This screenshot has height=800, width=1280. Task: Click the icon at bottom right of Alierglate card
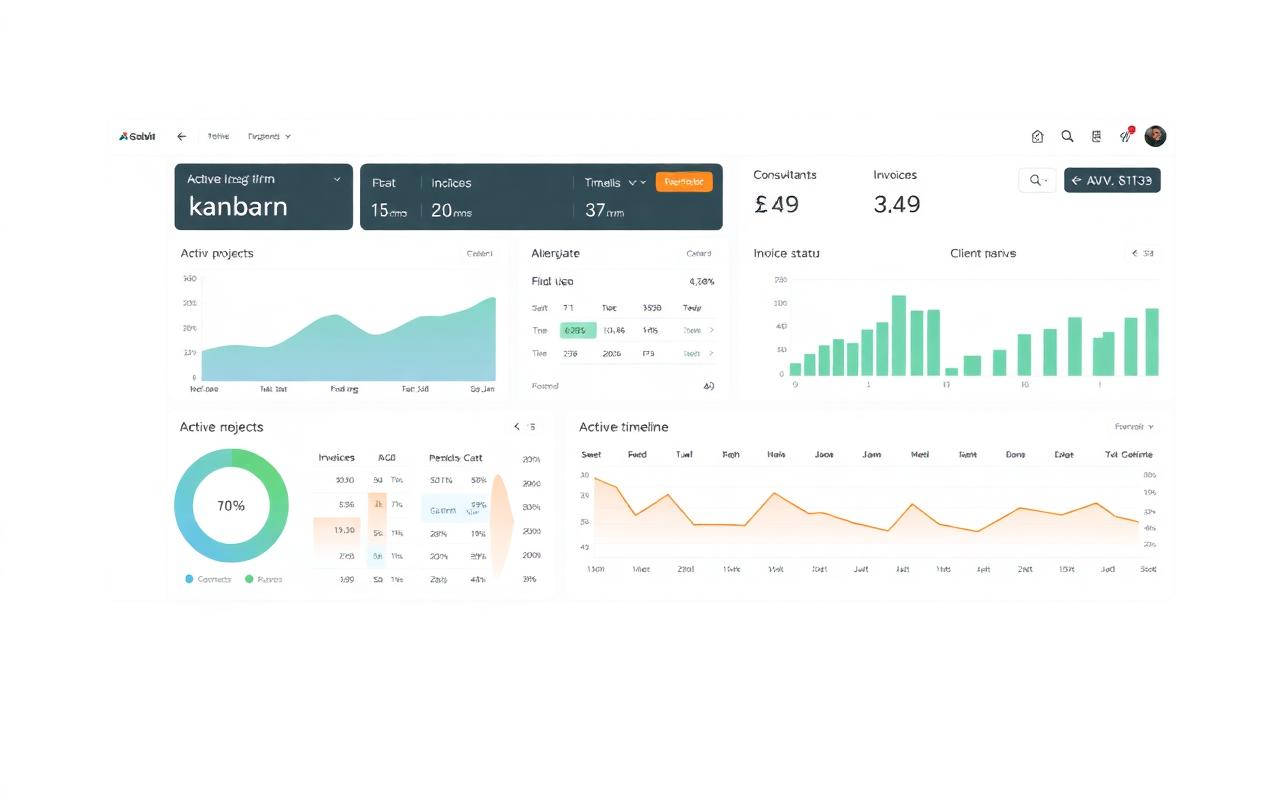pyautogui.click(x=709, y=385)
